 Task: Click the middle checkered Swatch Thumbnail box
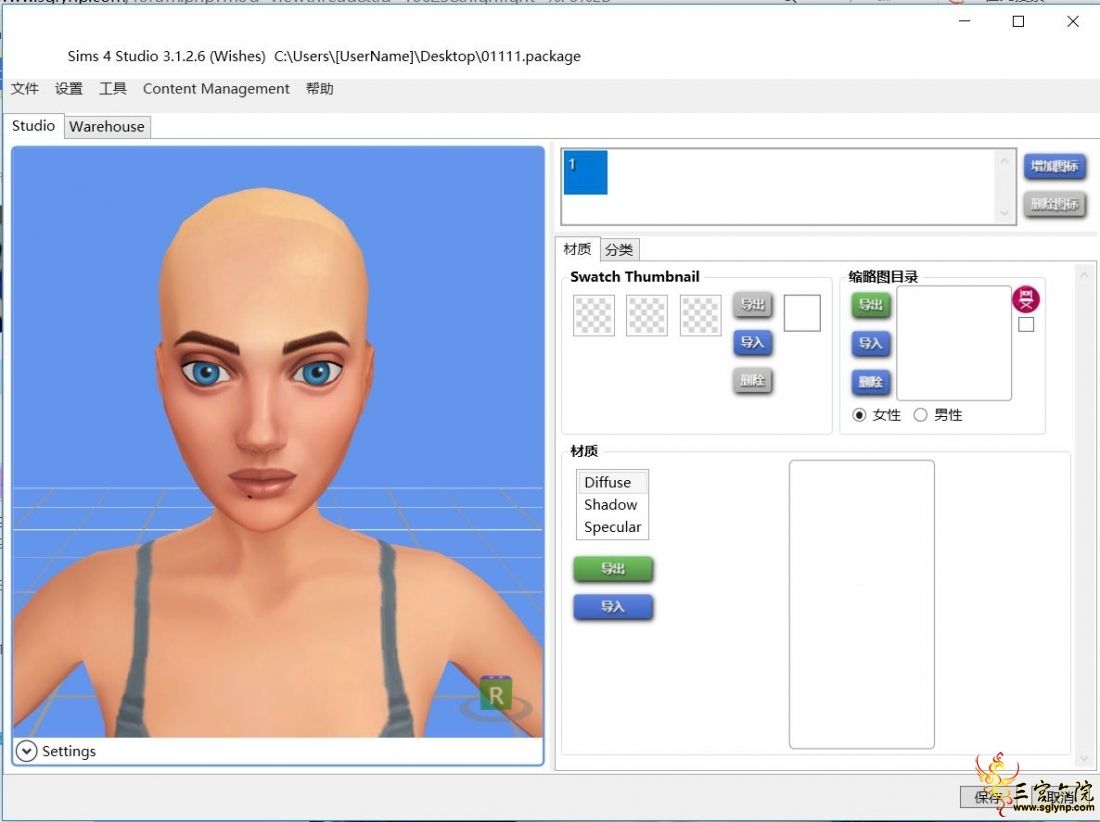point(647,315)
